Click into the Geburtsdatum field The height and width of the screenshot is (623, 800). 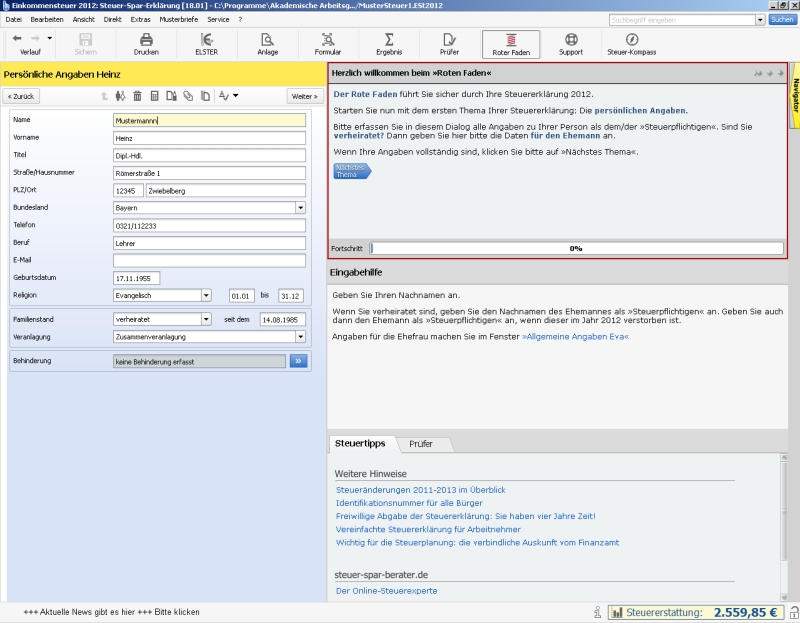tap(136, 279)
